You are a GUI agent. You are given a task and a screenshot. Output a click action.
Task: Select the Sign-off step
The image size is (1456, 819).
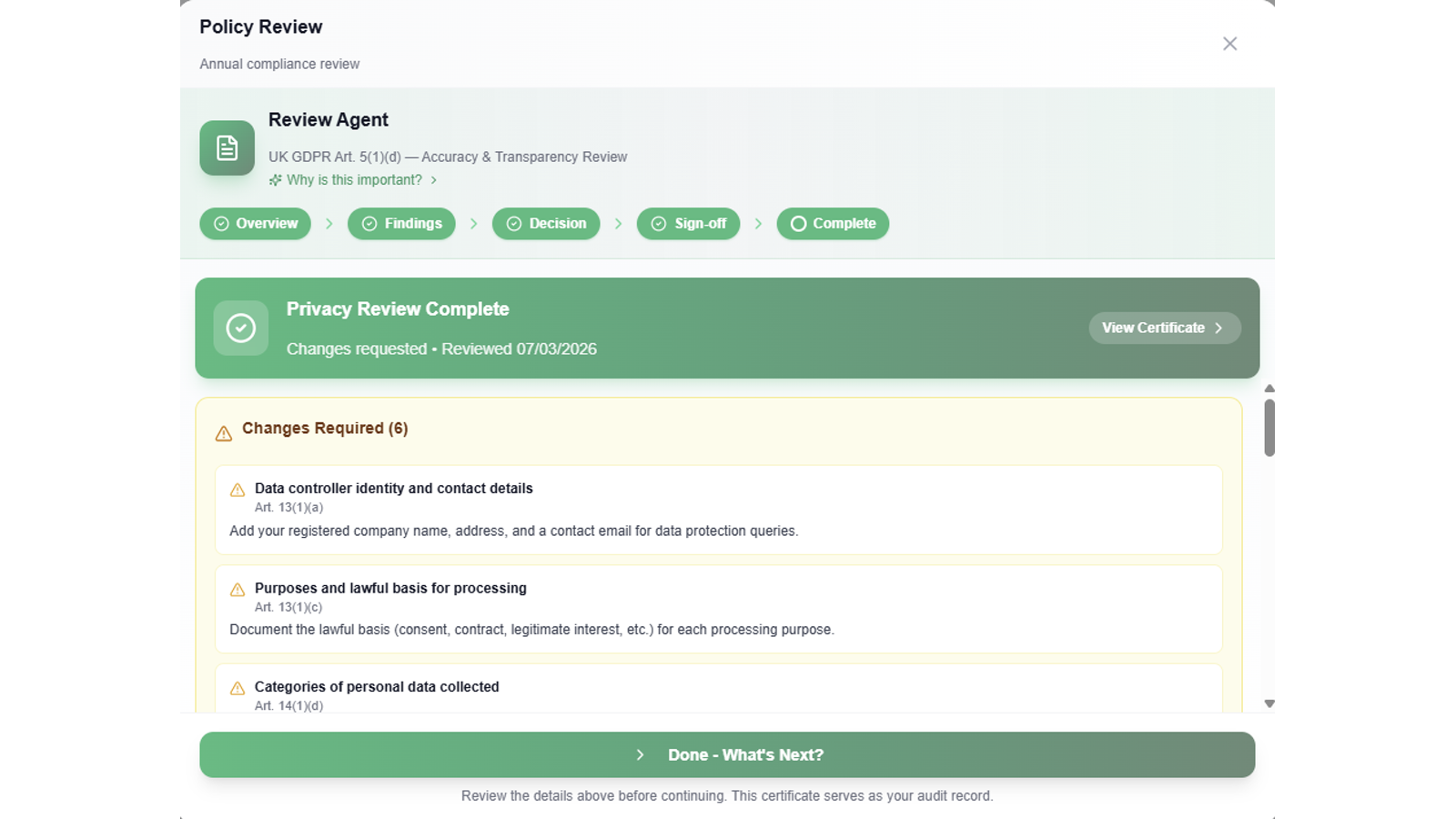click(x=688, y=224)
